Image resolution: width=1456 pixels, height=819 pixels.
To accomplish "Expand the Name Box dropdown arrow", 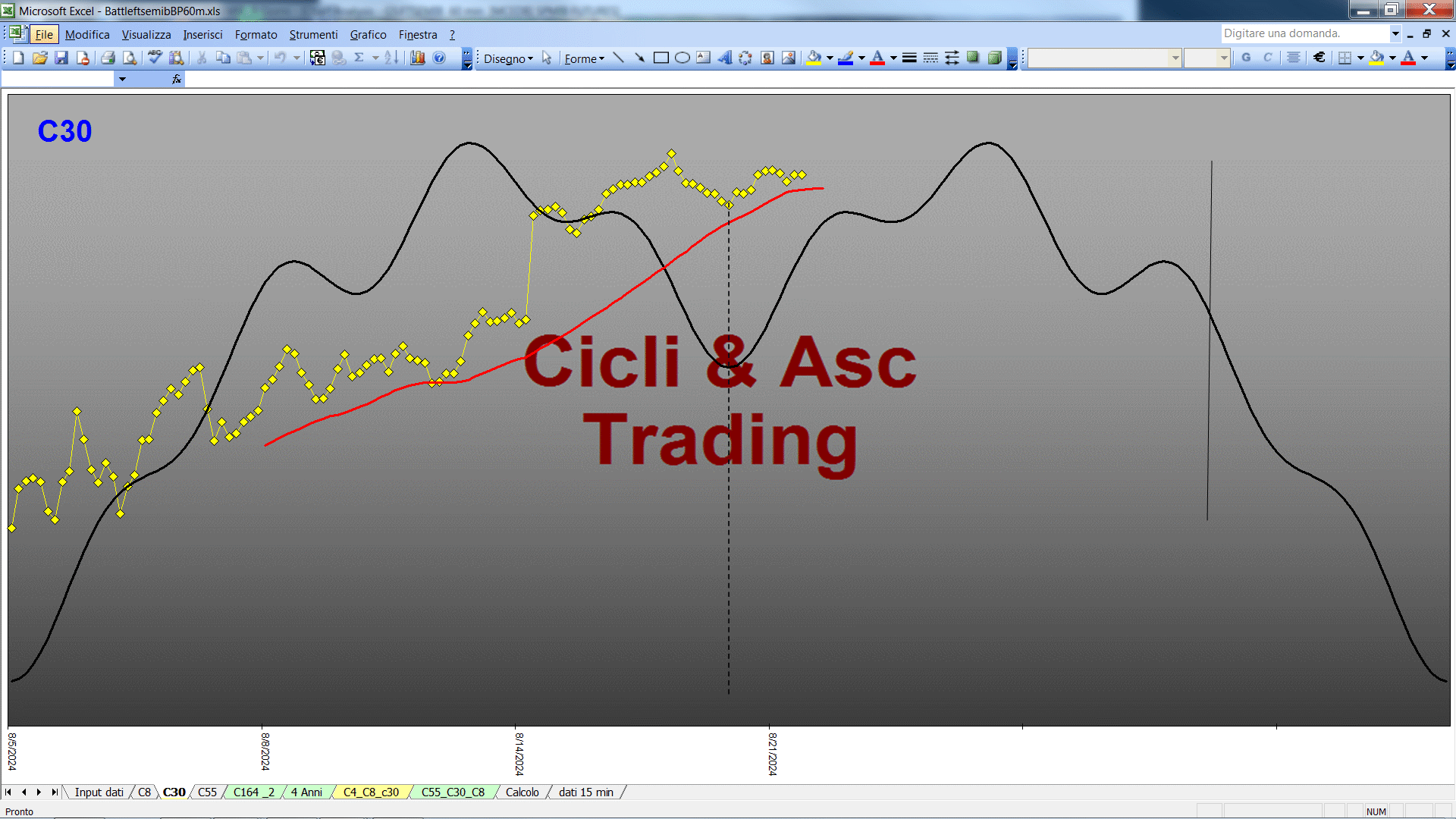I will [x=122, y=79].
